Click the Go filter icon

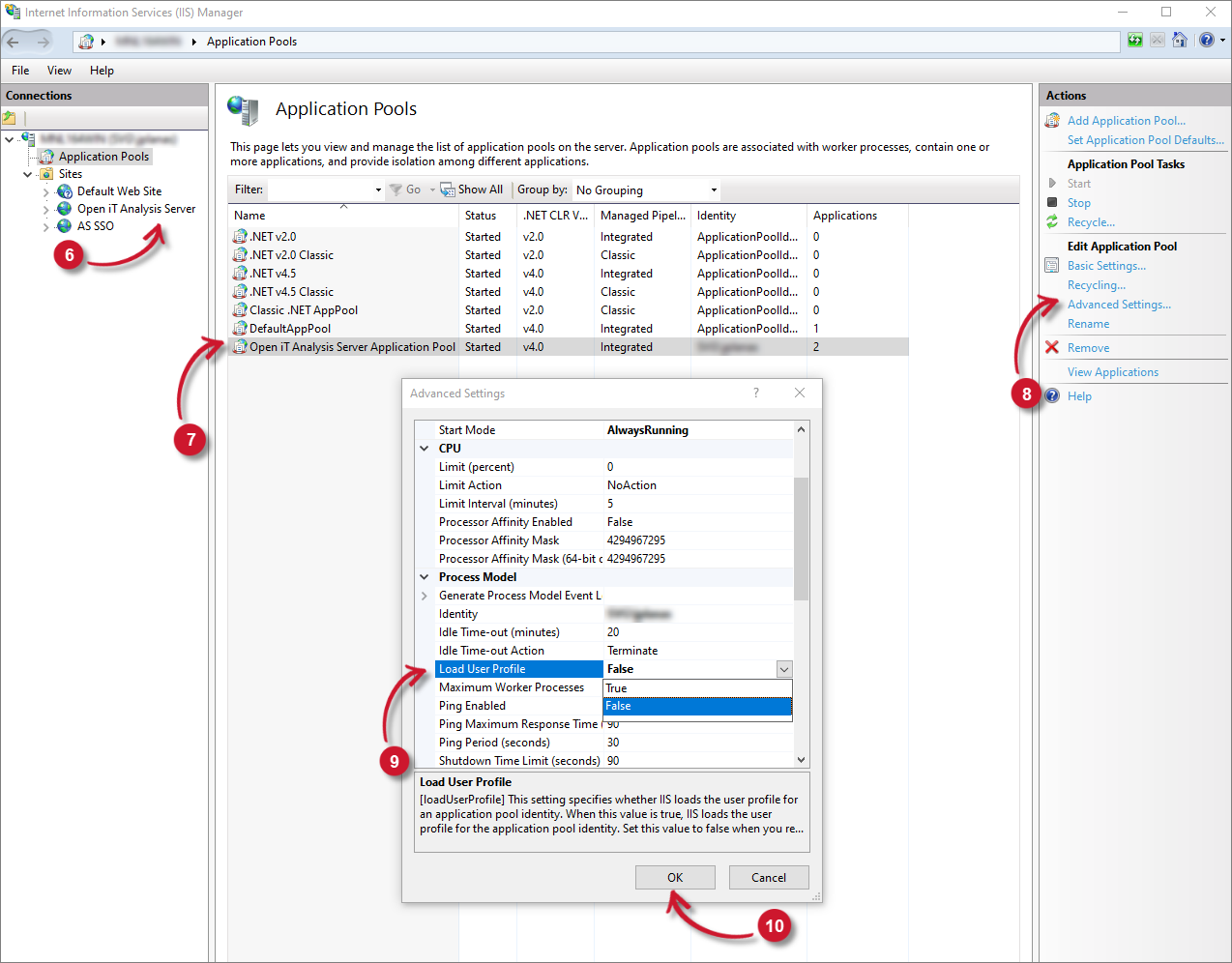click(396, 190)
